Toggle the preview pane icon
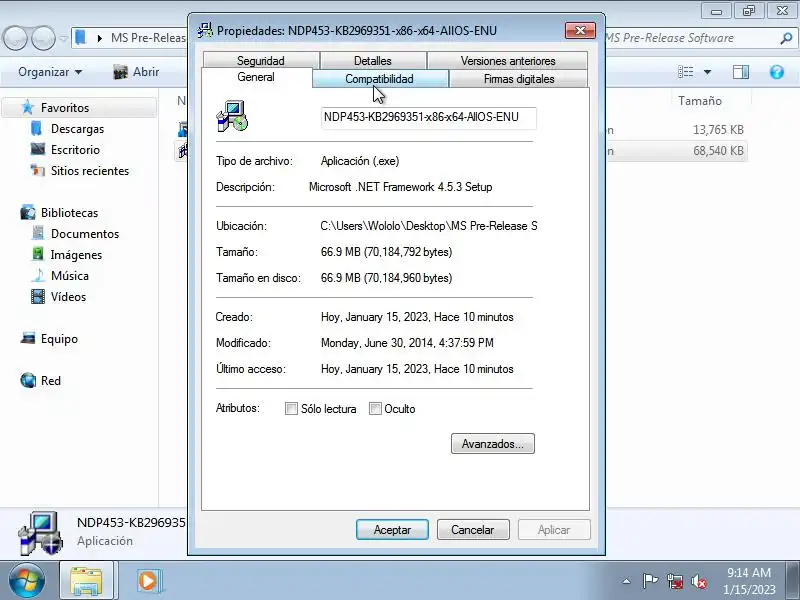Viewport: 800px width, 600px height. pyautogui.click(x=741, y=72)
